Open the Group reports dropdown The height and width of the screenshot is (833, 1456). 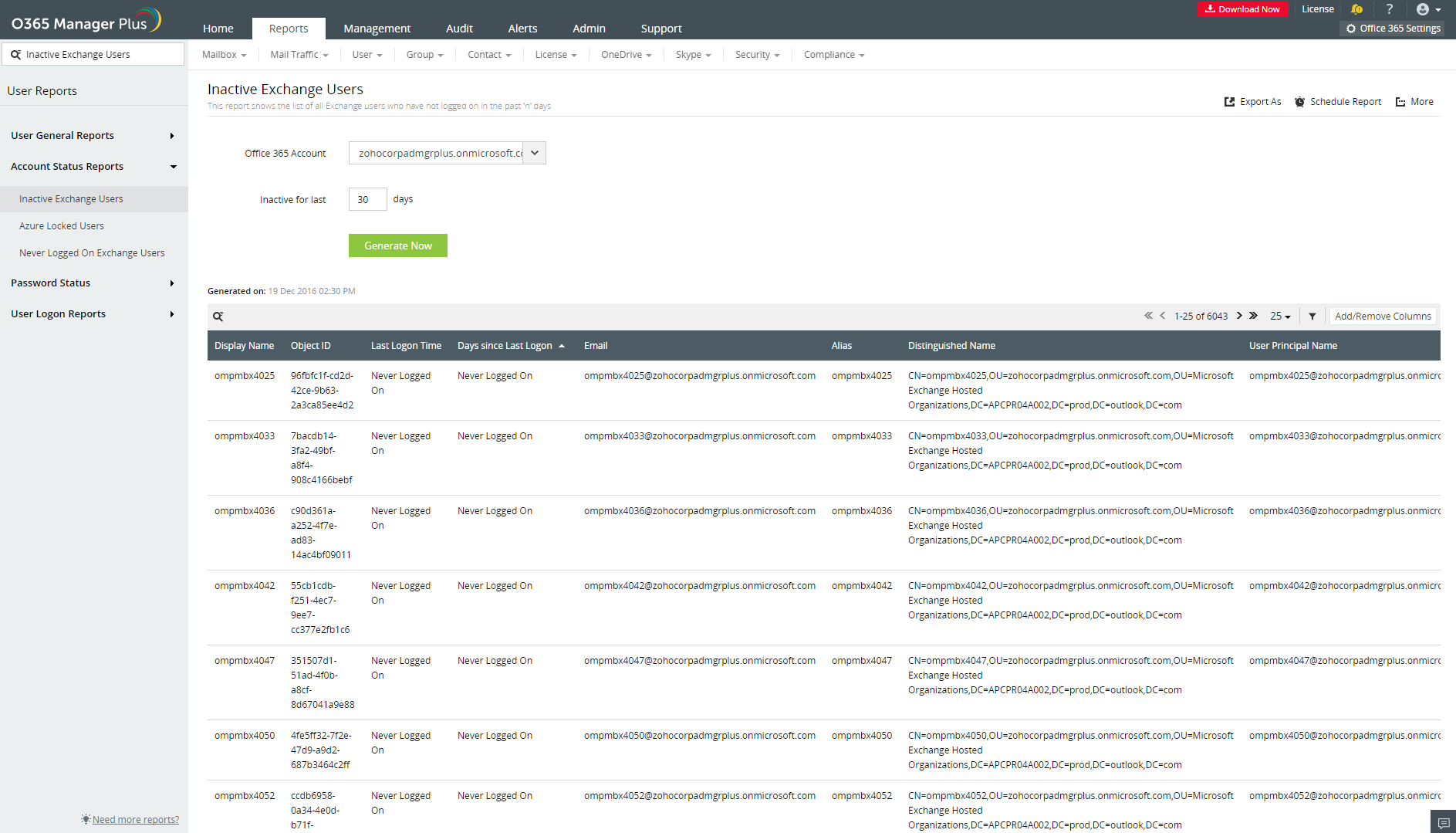[x=425, y=55]
